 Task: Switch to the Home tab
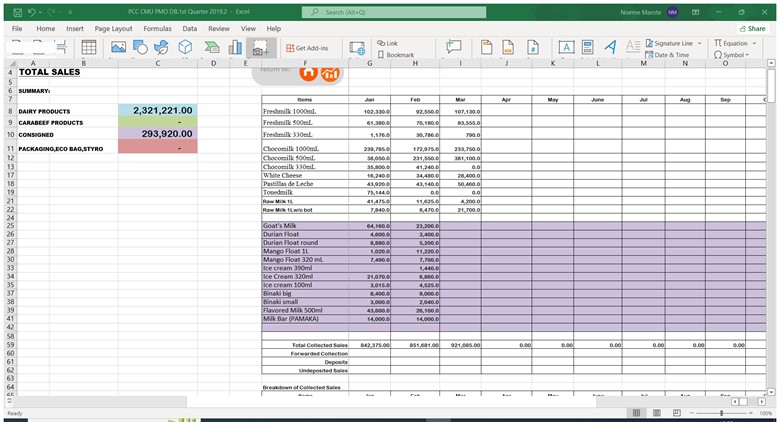coord(46,28)
